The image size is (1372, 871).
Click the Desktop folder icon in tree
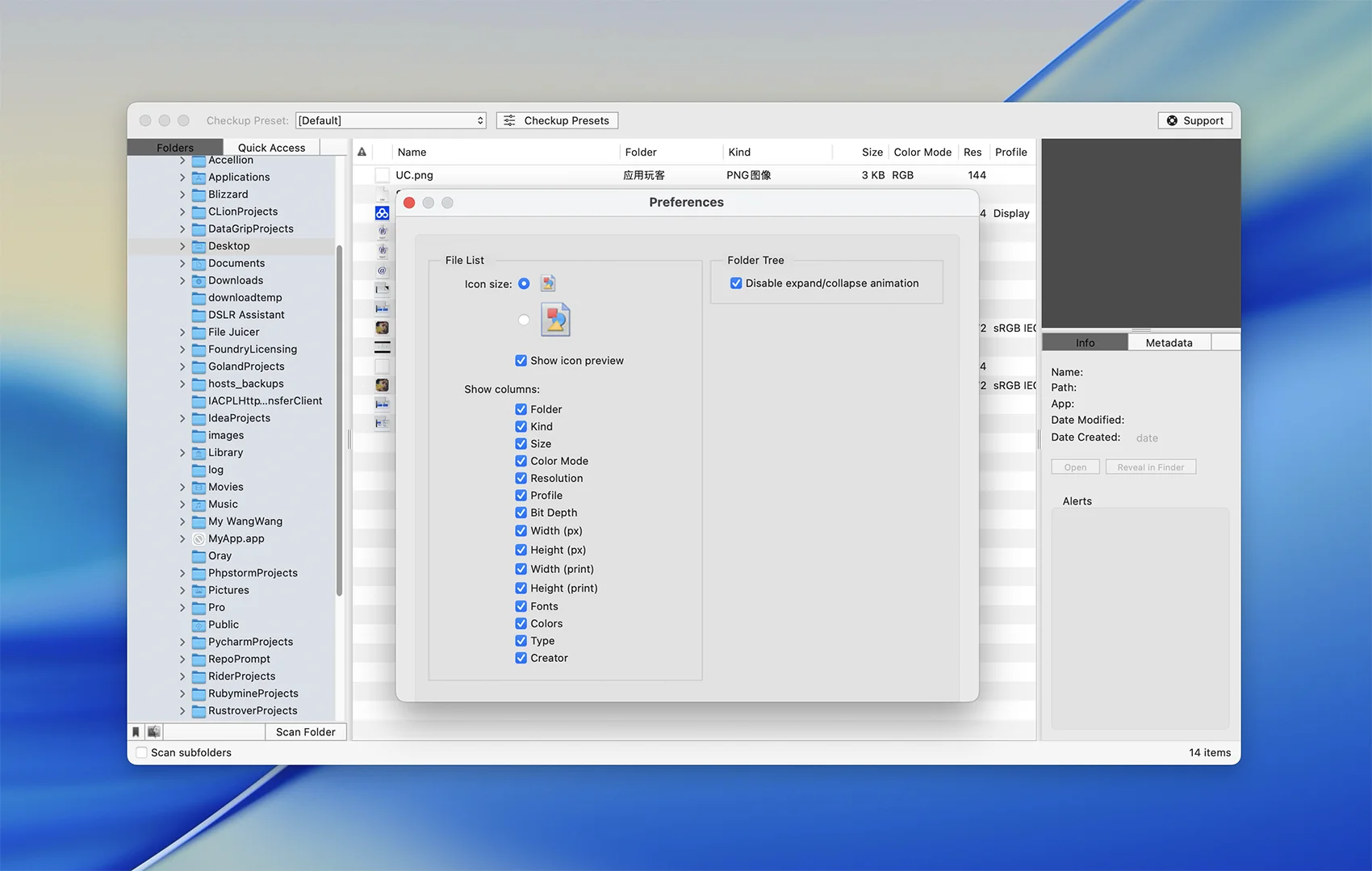(x=199, y=246)
